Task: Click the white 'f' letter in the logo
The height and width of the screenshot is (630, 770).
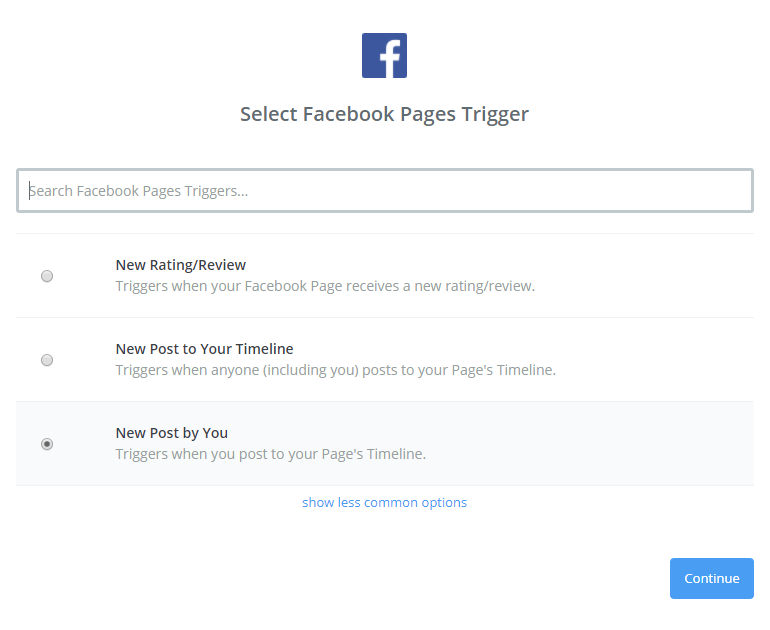Action: (x=389, y=58)
